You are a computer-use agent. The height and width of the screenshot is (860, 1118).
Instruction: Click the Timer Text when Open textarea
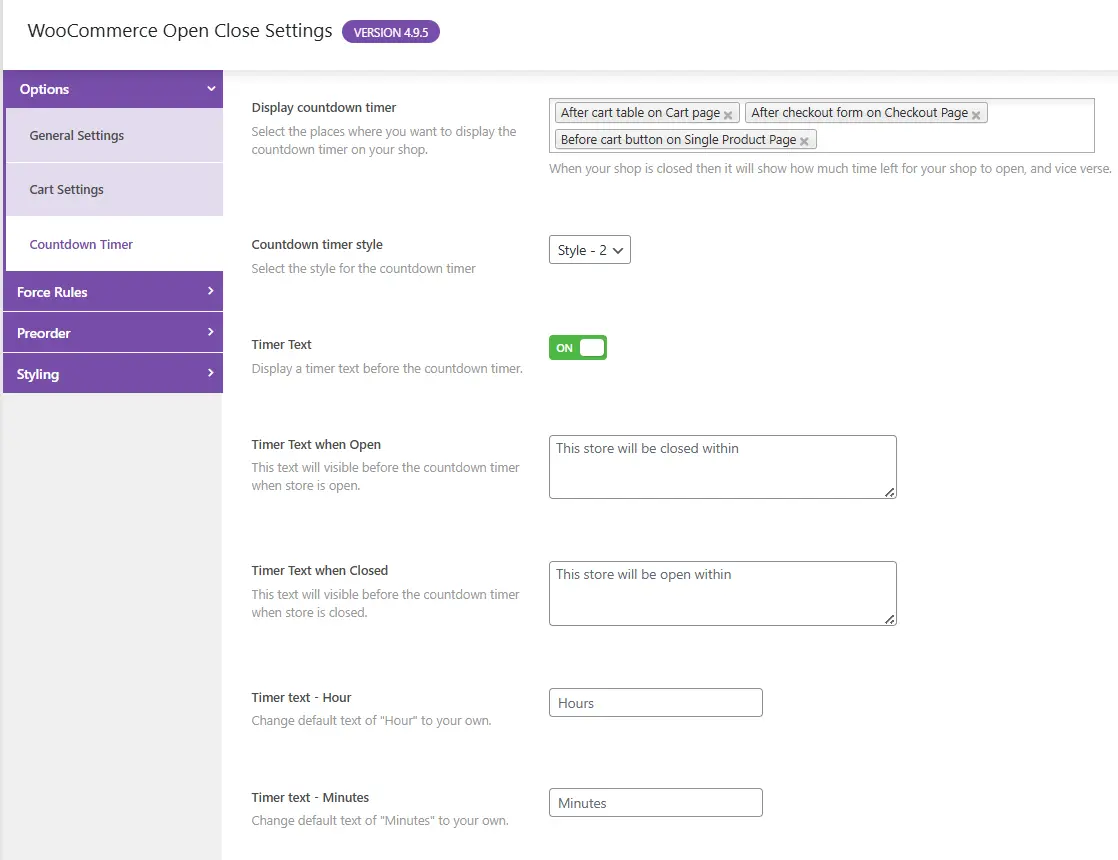coord(722,467)
